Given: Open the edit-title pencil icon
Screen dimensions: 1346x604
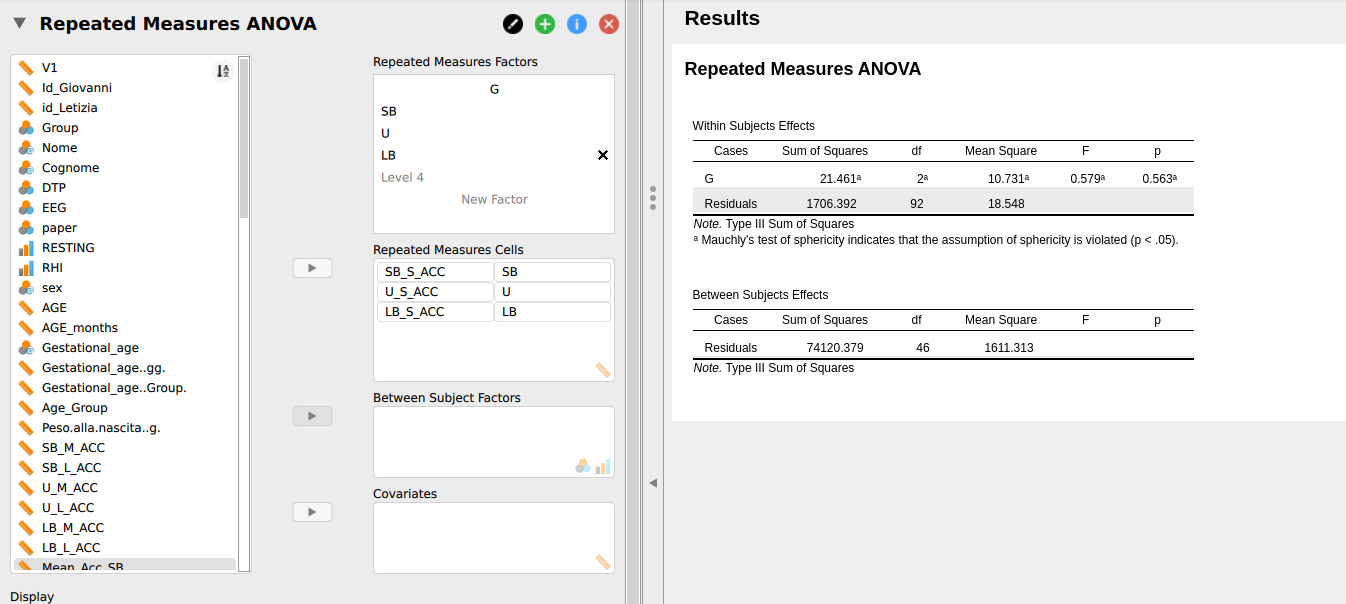Looking at the screenshot, I should 513,23.
